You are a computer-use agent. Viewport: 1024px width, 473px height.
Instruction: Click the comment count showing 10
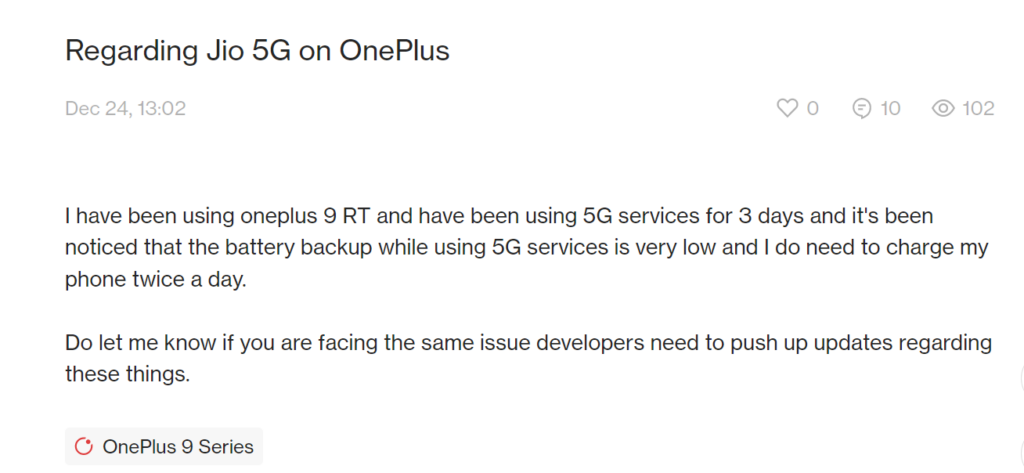[x=890, y=108]
